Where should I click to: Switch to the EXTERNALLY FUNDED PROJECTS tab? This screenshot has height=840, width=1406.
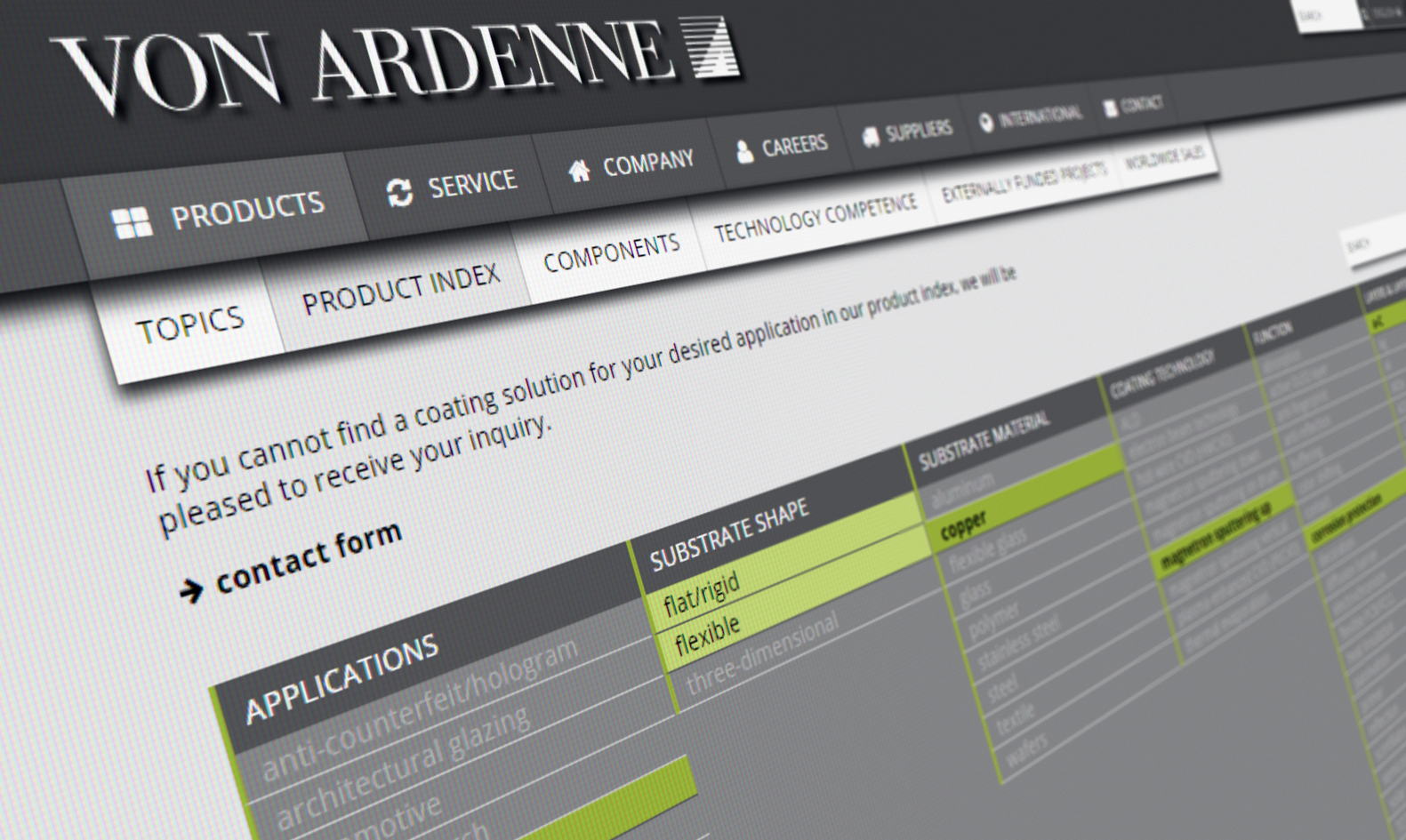1024,181
